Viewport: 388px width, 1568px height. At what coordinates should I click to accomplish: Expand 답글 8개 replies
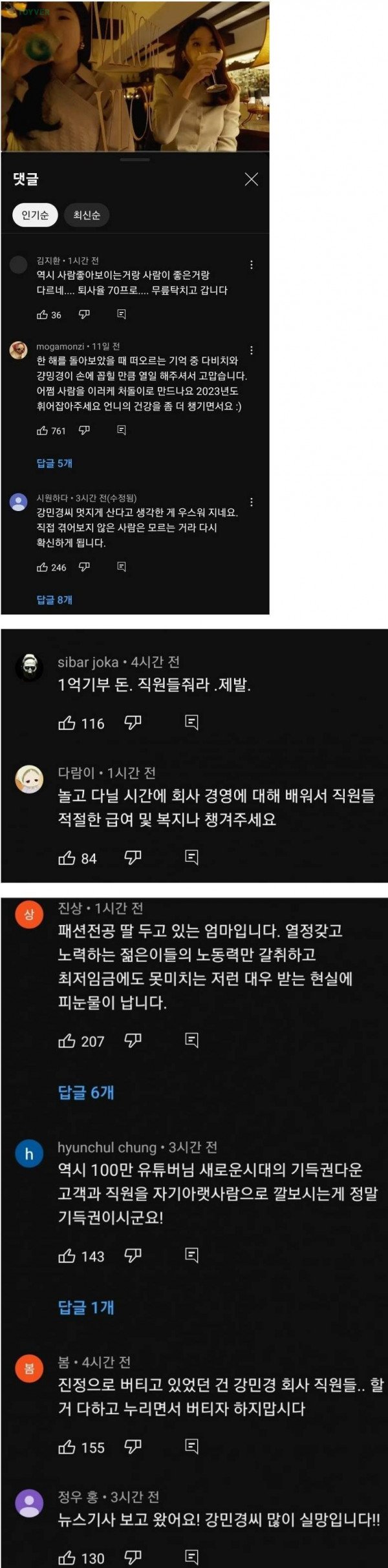54,600
